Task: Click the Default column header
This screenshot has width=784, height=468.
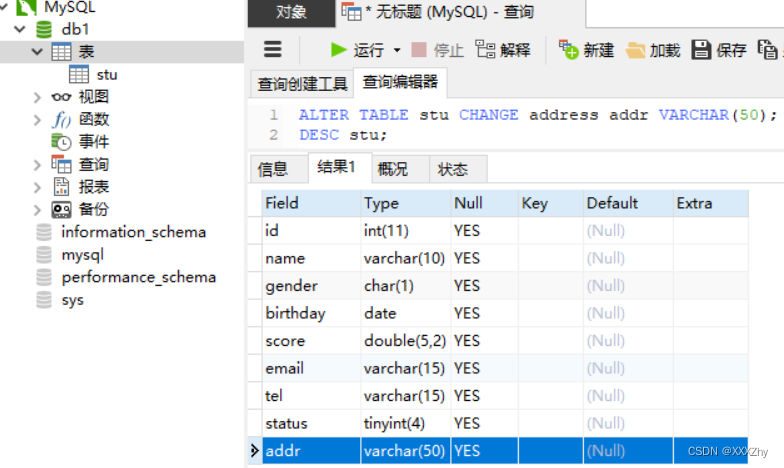Action: [x=628, y=203]
